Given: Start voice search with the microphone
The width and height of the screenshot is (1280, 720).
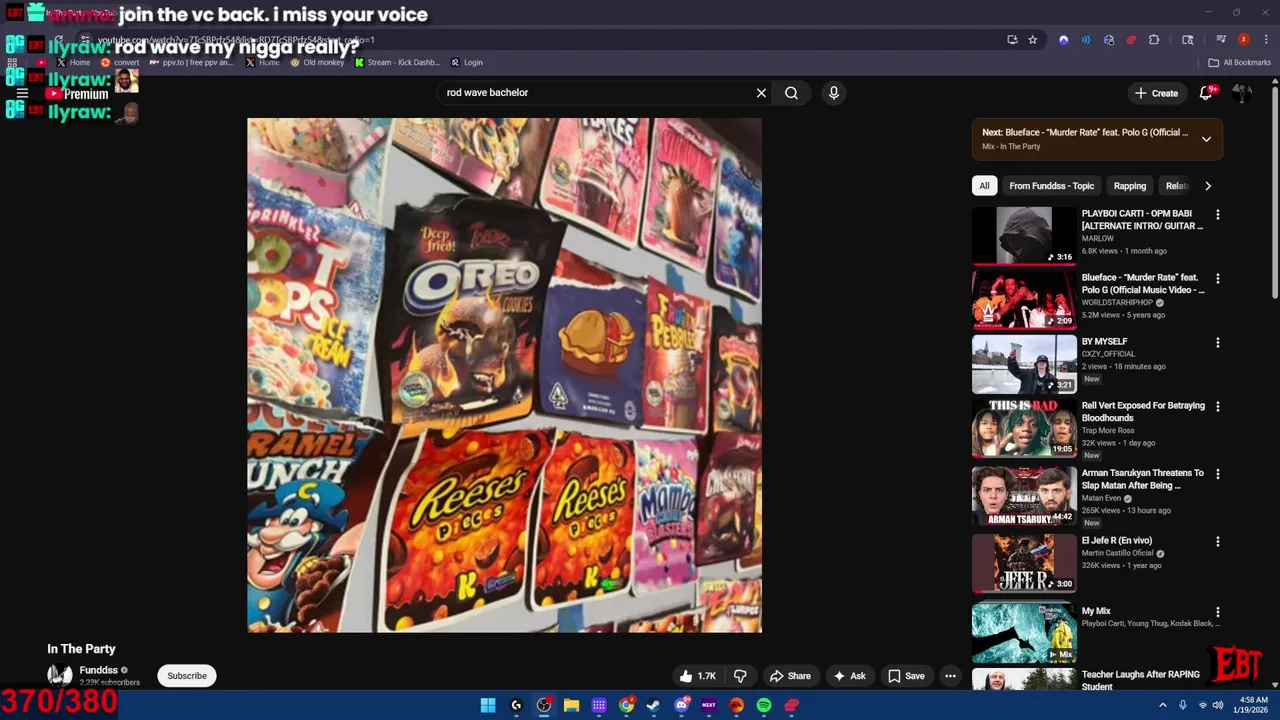Looking at the screenshot, I should (833, 93).
